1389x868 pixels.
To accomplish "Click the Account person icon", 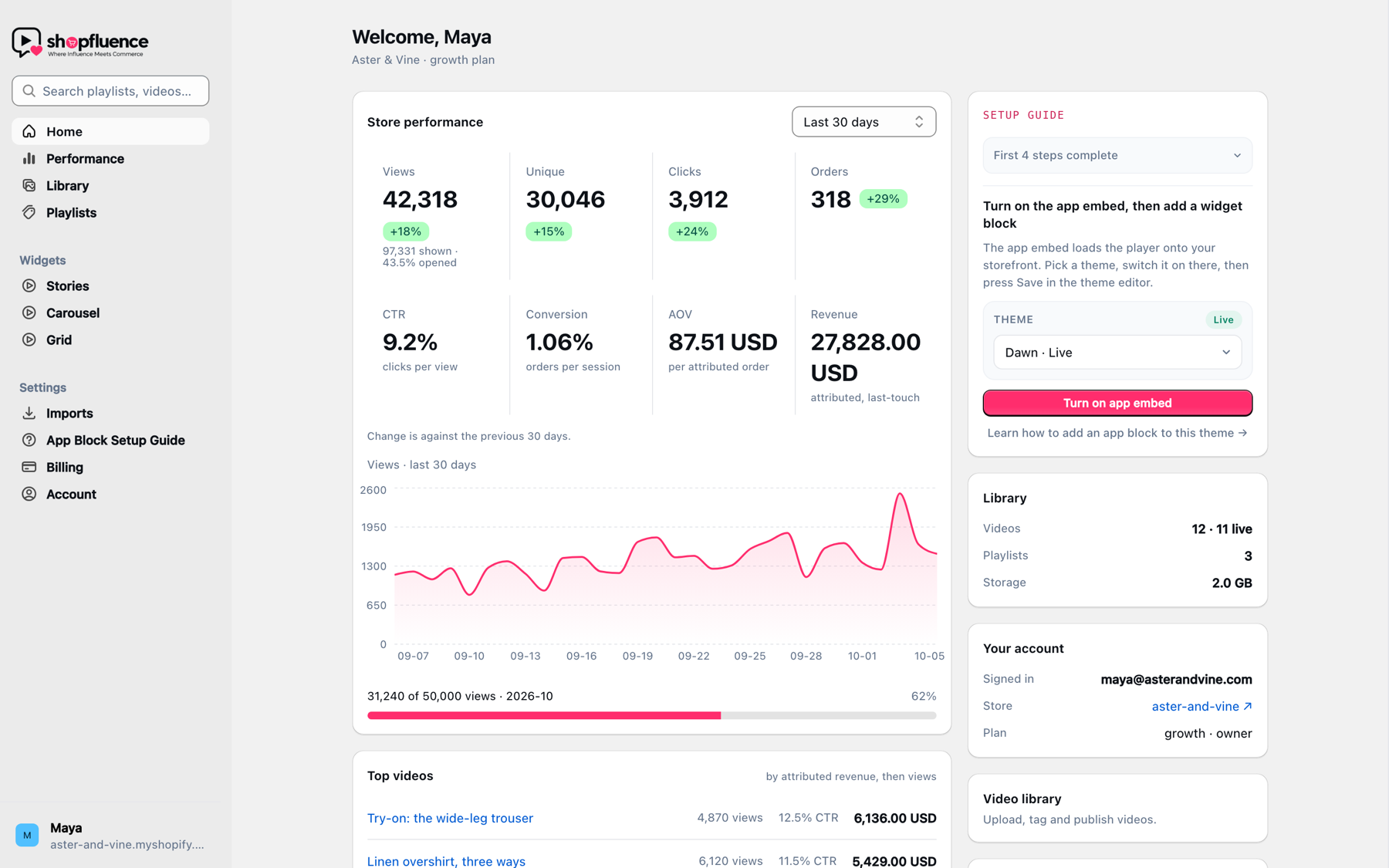I will [29, 494].
